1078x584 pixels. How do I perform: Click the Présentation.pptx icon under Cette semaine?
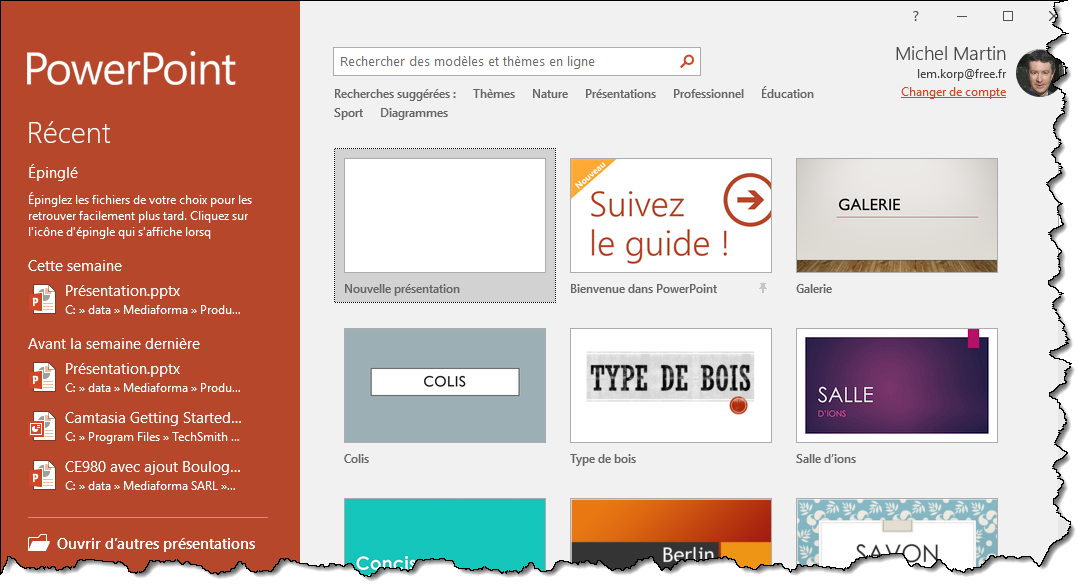tap(43, 299)
